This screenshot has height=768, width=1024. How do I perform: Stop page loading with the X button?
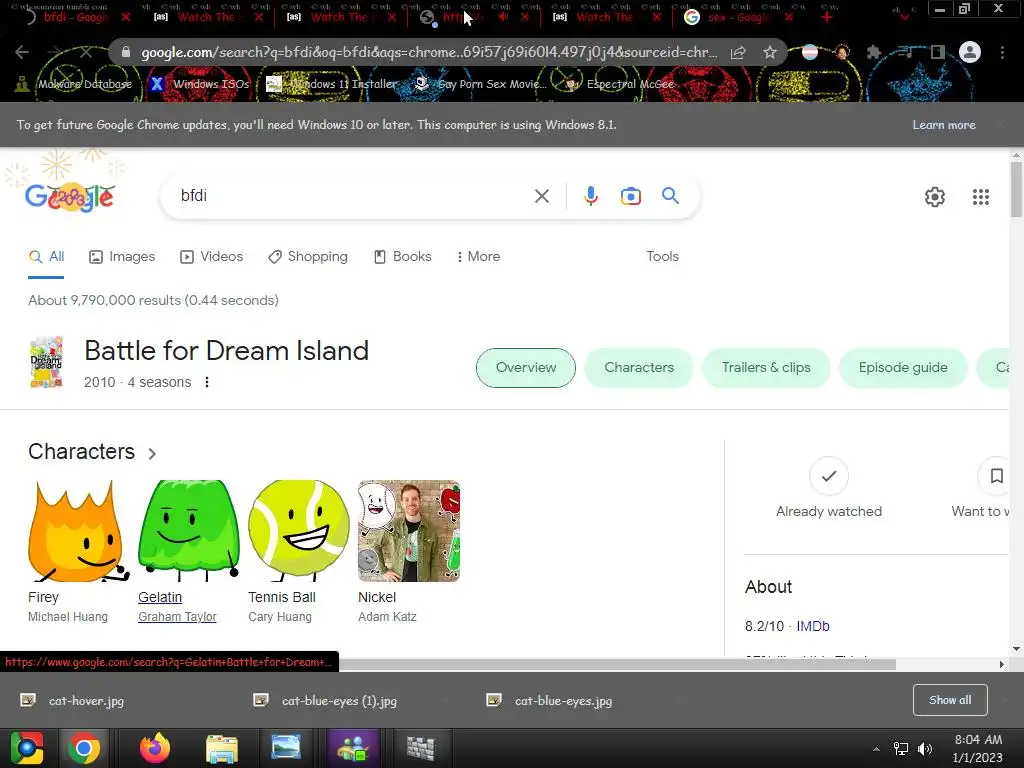(86, 52)
